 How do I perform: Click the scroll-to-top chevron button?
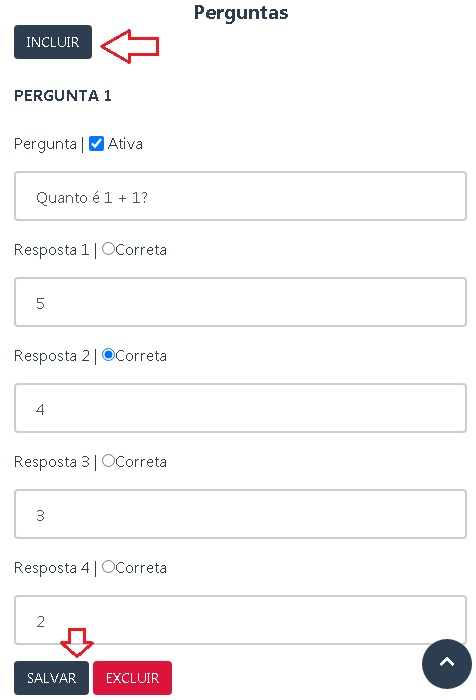(446, 663)
